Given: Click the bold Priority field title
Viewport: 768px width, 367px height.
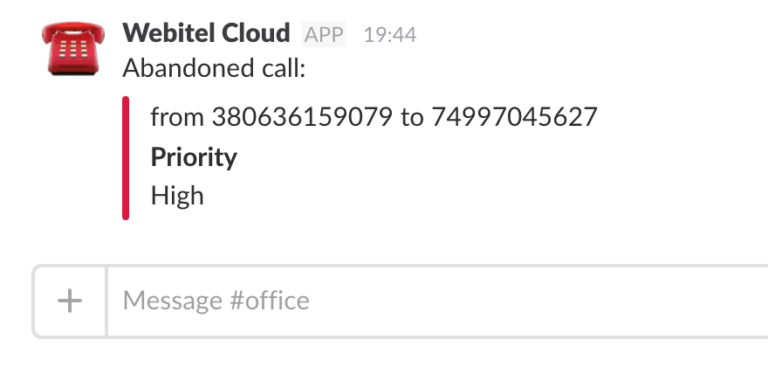Looking at the screenshot, I should [x=194, y=157].
